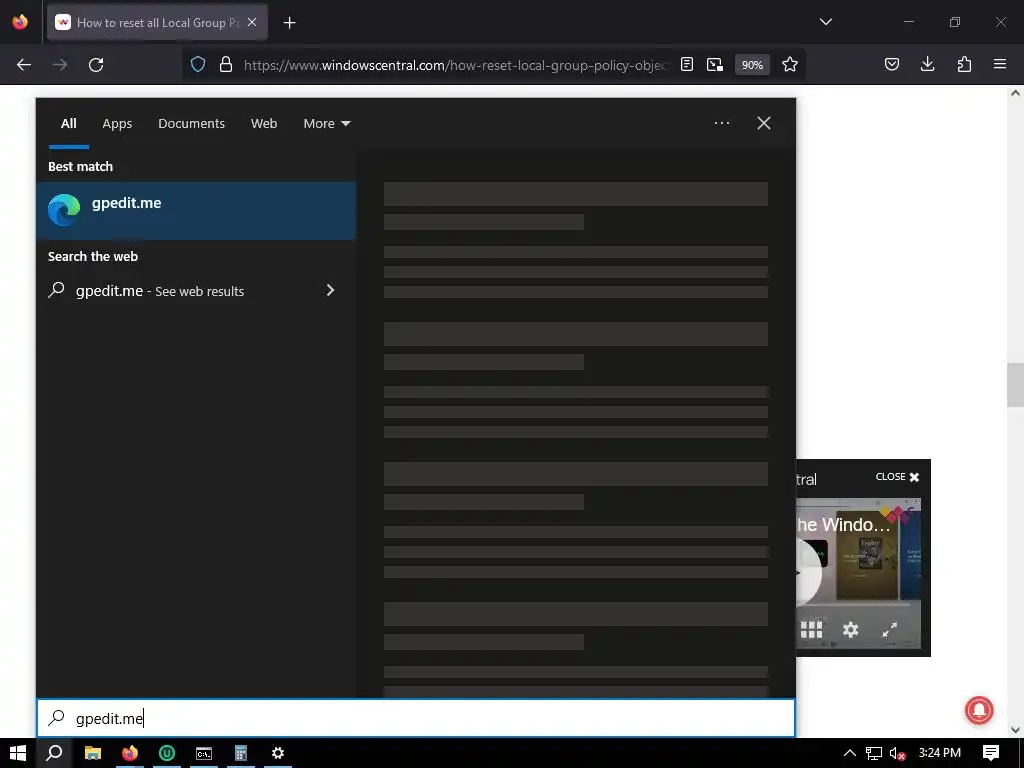The image size is (1024, 768).
Task: Show hidden system tray icons
Action: 850,753
